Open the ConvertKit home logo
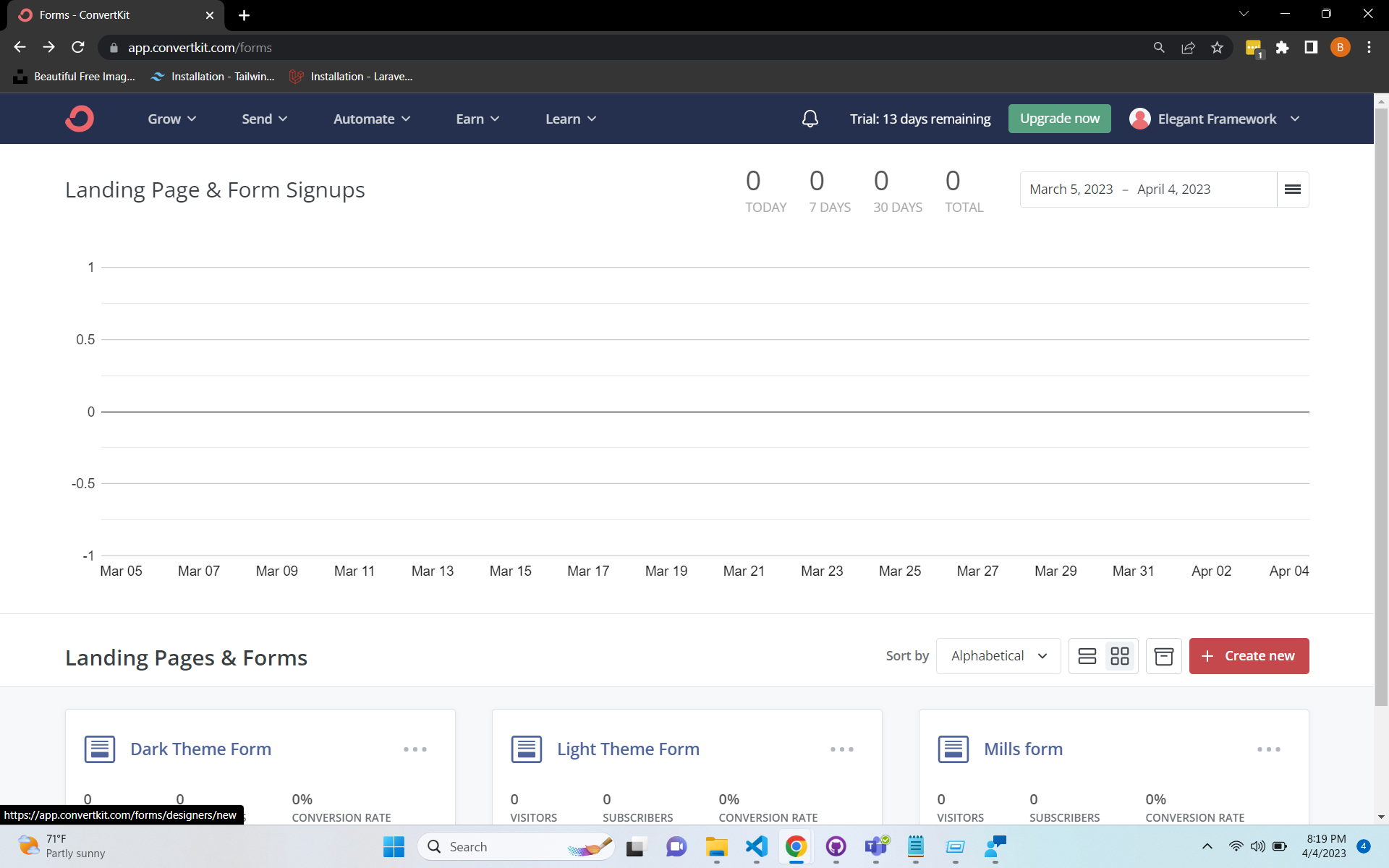 tap(79, 118)
